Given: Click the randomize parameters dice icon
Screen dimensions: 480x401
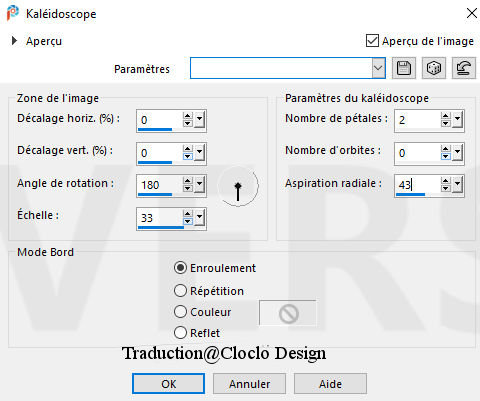Looking at the screenshot, I should click(434, 68).
